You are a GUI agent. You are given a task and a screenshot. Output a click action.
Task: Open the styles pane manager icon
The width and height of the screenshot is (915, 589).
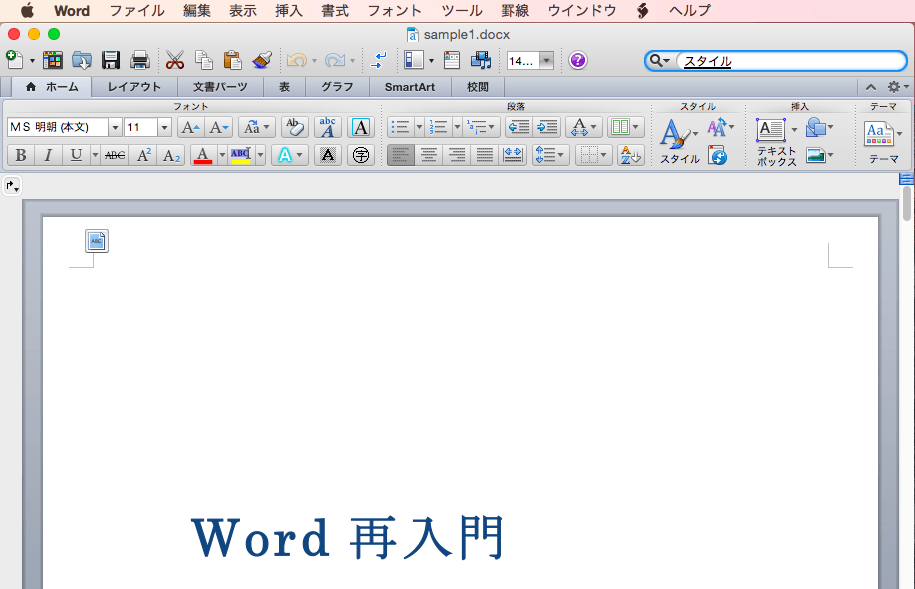tap(718, 155)
